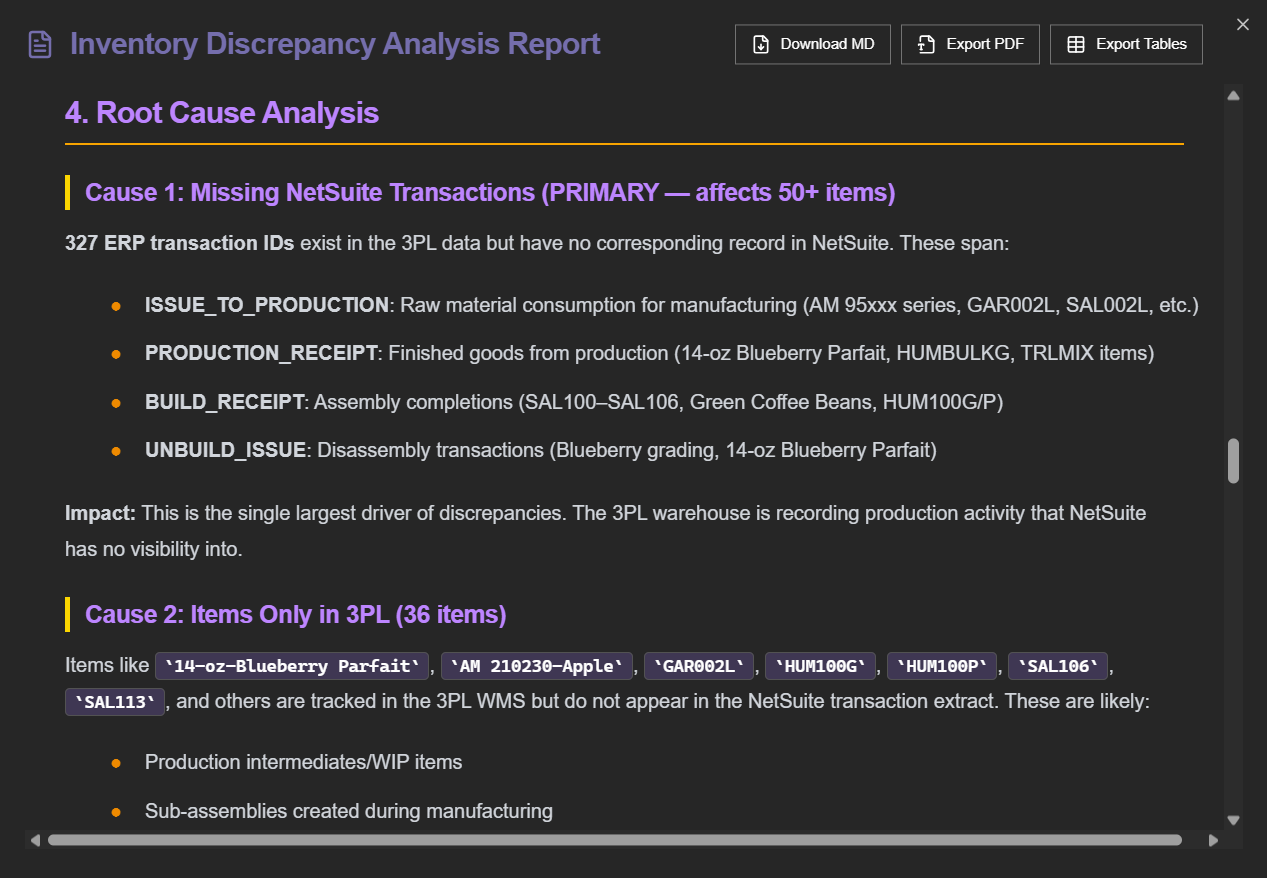Click the SAL106 code tag
The height and width of the screenshot is (878, 1267).
1058,666
